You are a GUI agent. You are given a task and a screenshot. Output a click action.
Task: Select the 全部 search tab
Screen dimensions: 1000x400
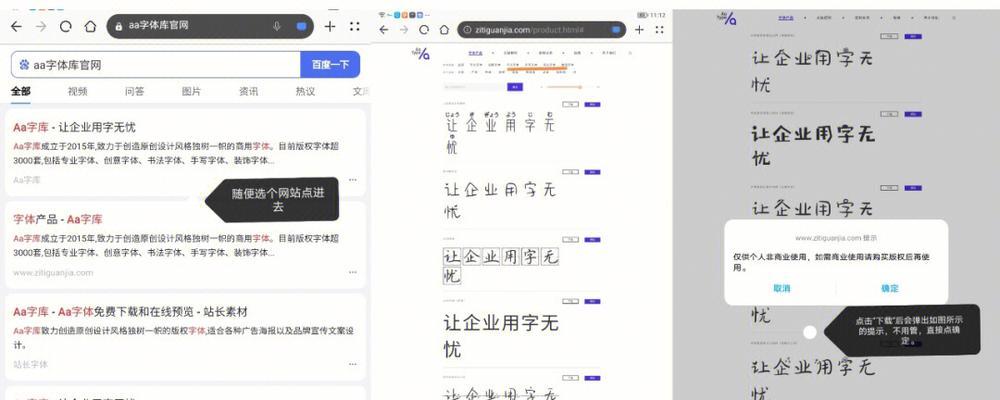pyautogui.click(x=20, y=91)
